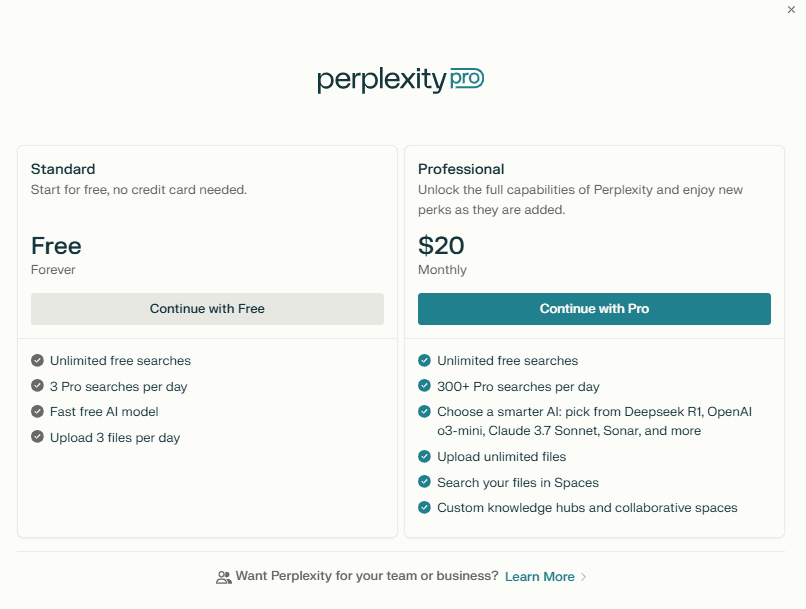Click checkmark beside Upload unlimited files
The image size is (806, 609).
(x=425, y=457)
